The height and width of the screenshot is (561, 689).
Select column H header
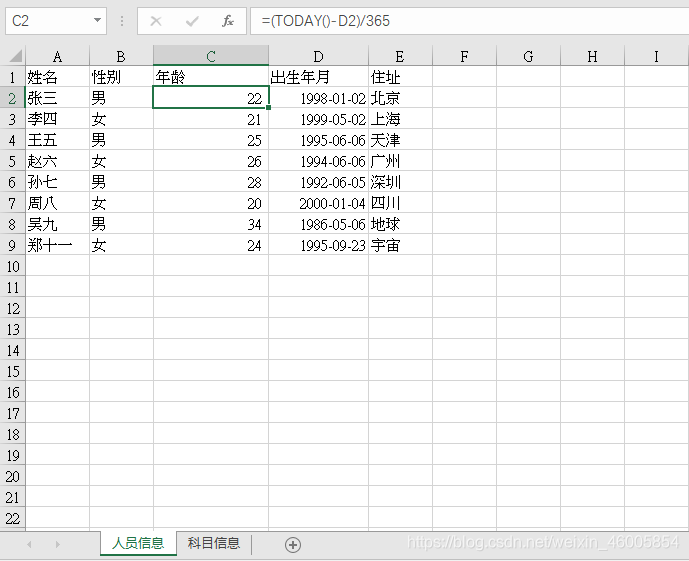coord(592,56)
